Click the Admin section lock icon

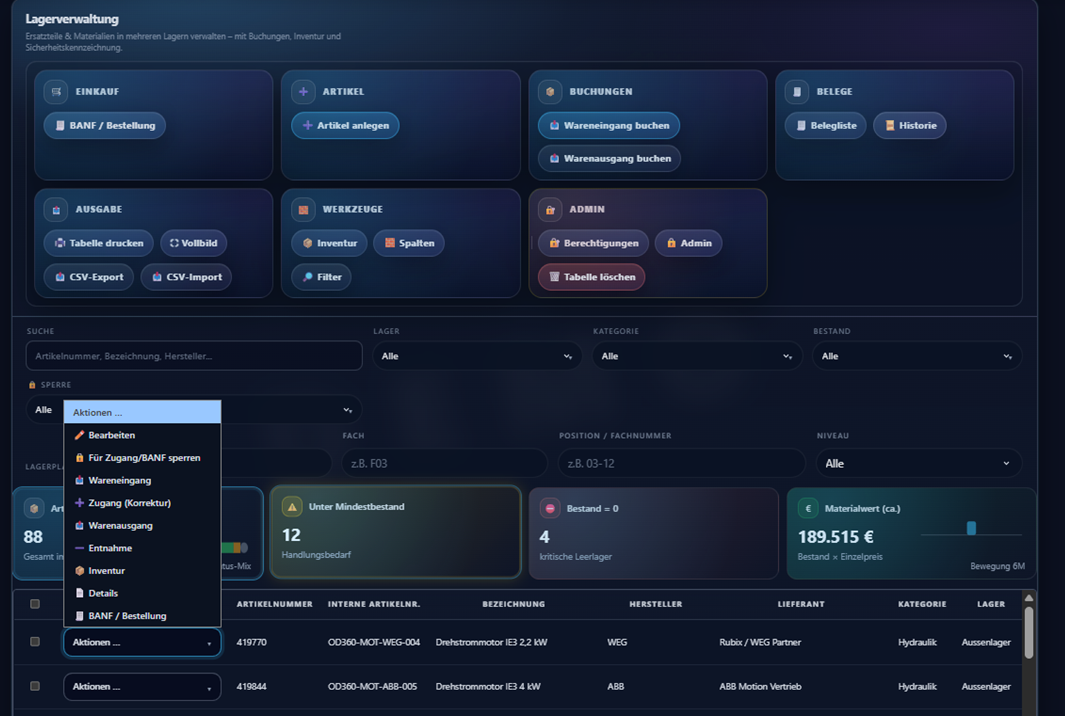pos(550,209)
